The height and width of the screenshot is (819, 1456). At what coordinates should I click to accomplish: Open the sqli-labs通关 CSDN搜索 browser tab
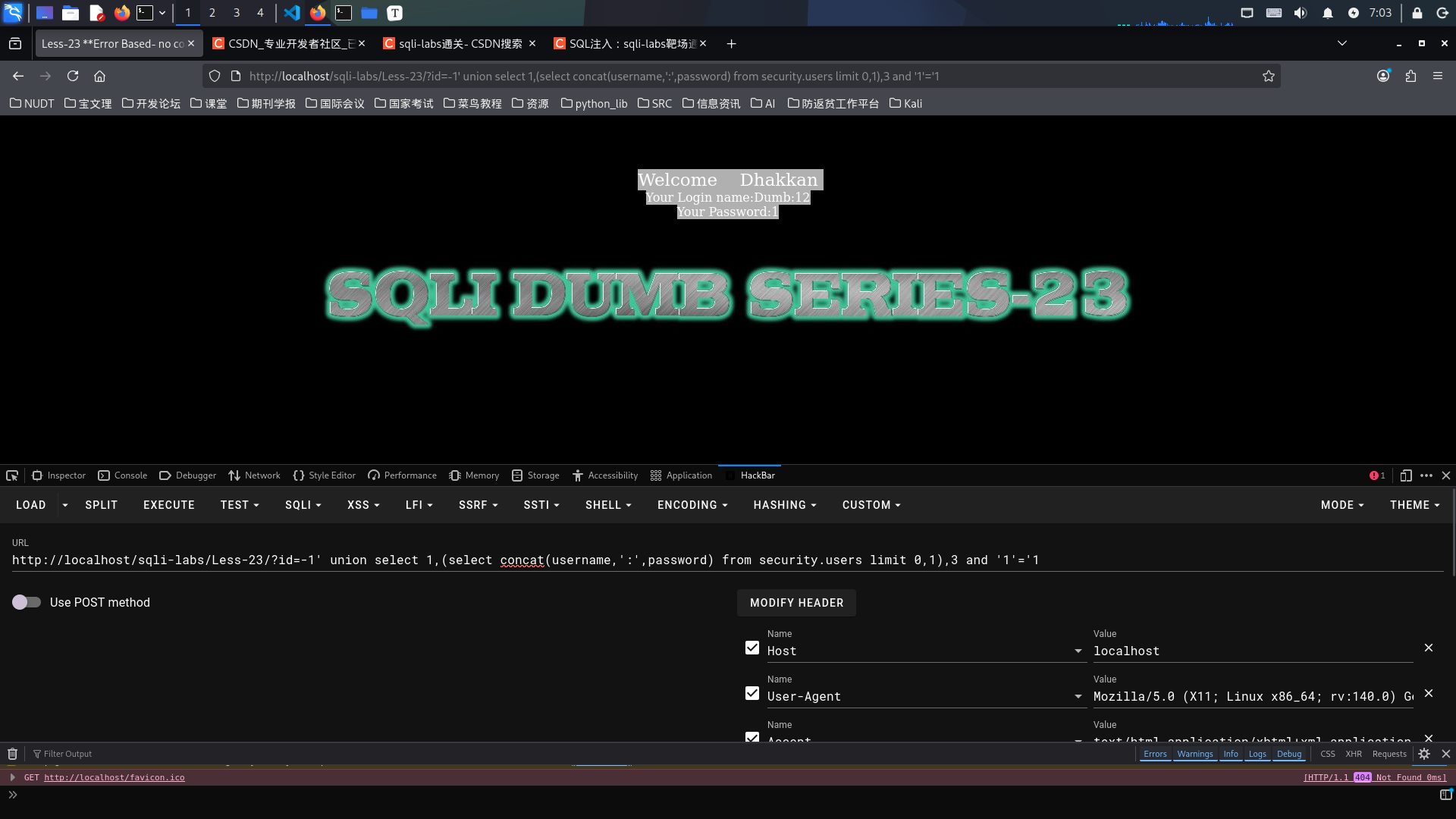pos(460,44)
